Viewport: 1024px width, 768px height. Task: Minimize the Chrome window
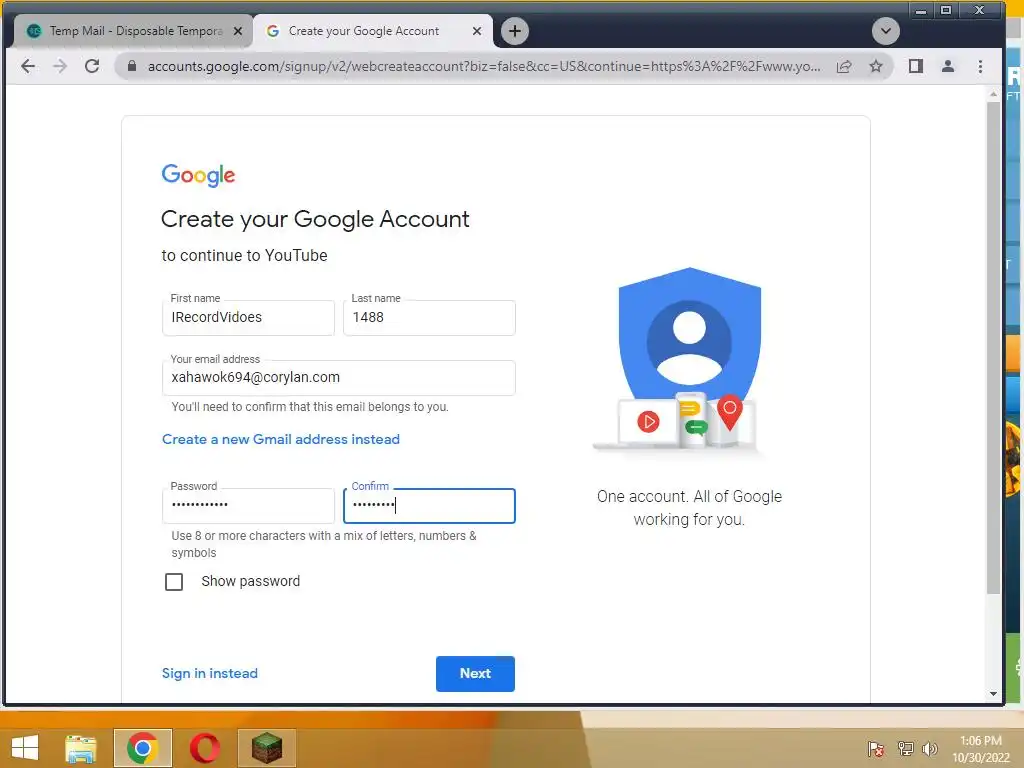point(921,10)
